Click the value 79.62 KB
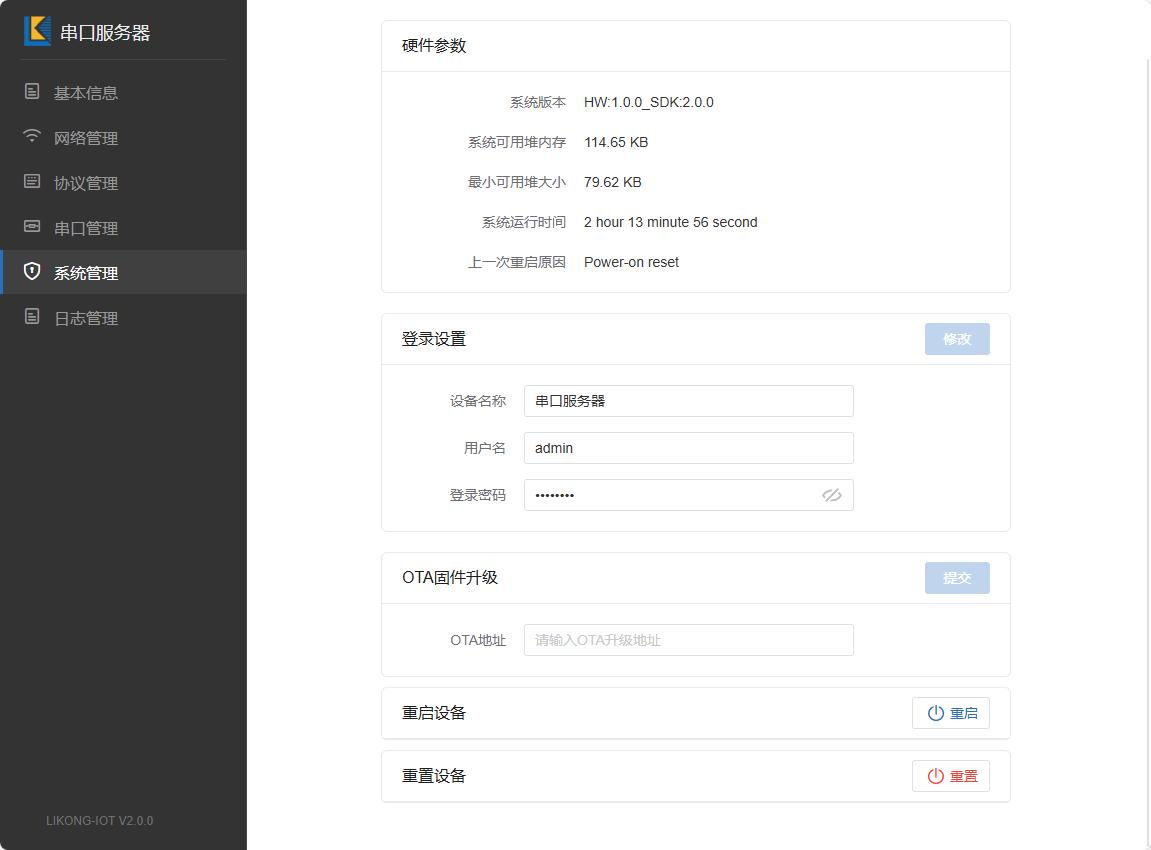Image resolution: width=1151 pixels, height=850 pixels. click(x=612, y=182)
